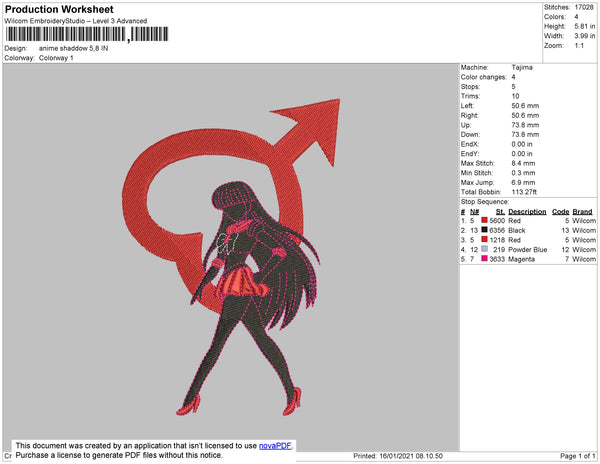Select the Max Stitch value 8.4 mm

[523, 163]
